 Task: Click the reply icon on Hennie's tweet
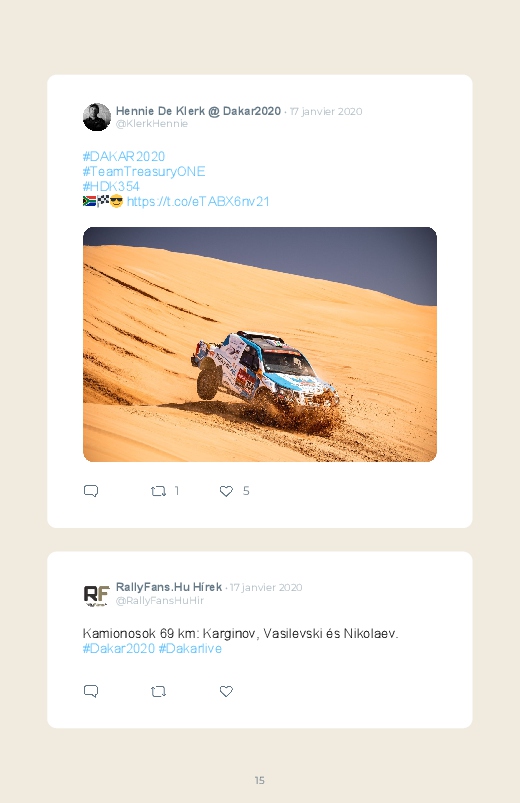click(x=91, y=491)
